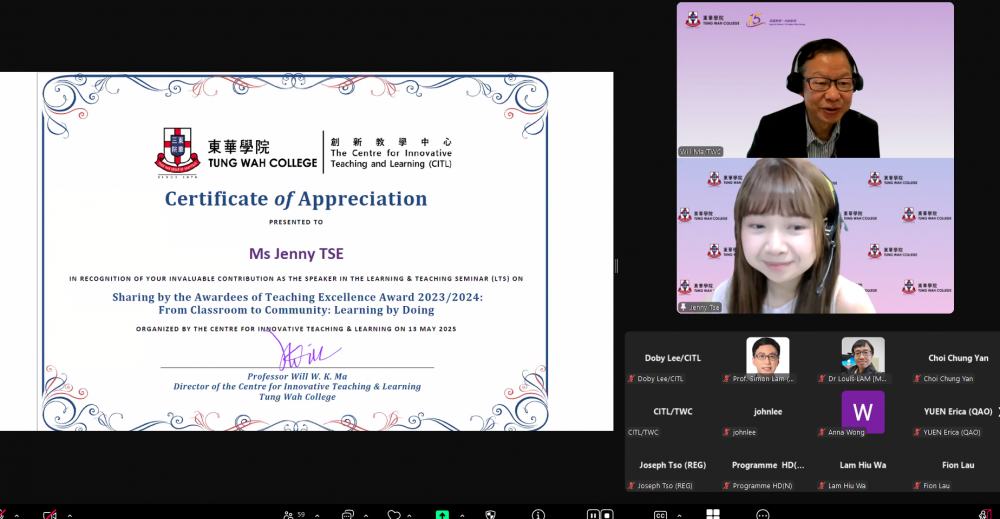
Task: Click the 'Certificate of Appreciation' heading
Action: (296, 199)
